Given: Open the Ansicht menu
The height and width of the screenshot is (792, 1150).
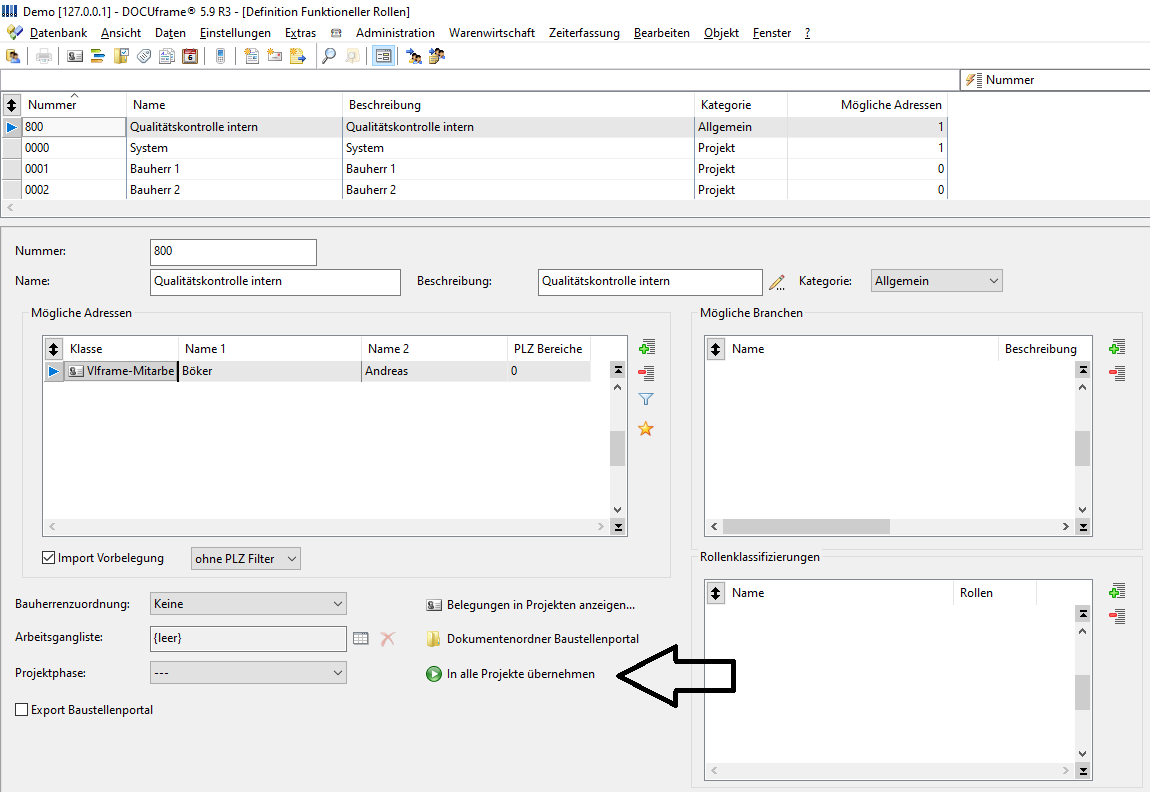Looking at the screenshot, I should click(121, 33).
